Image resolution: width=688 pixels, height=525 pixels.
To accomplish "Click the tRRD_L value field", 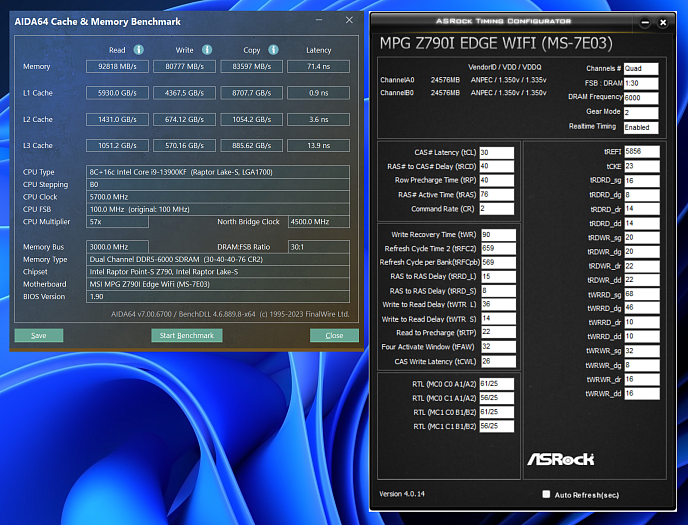I will click(498, 277).
